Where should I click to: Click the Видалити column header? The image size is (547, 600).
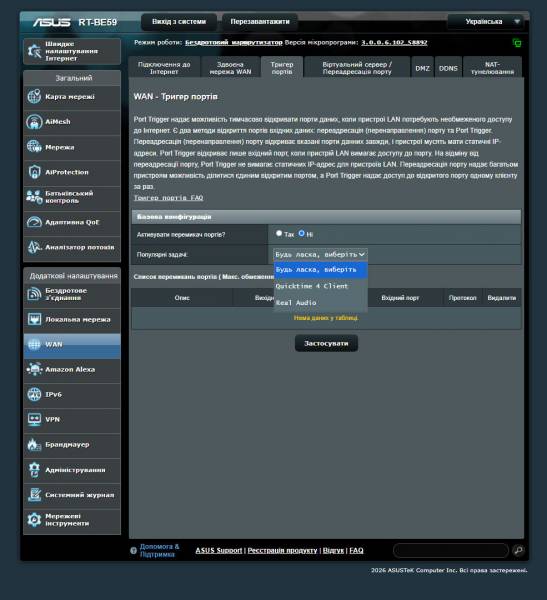click(x=501, y=298)
